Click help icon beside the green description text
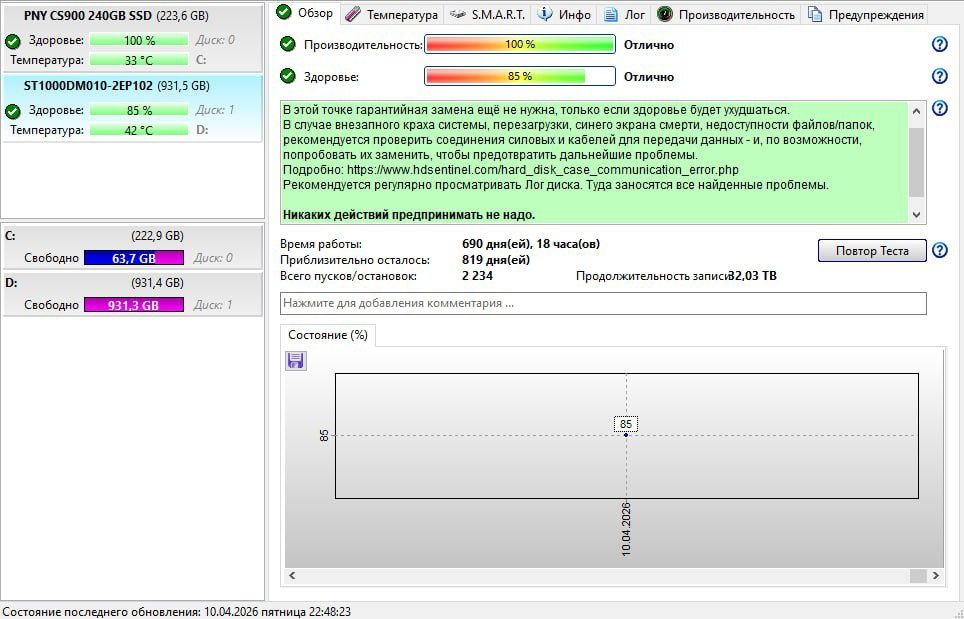Image resolution: width=964 pixels, height=619 pixels. point(939,108)
